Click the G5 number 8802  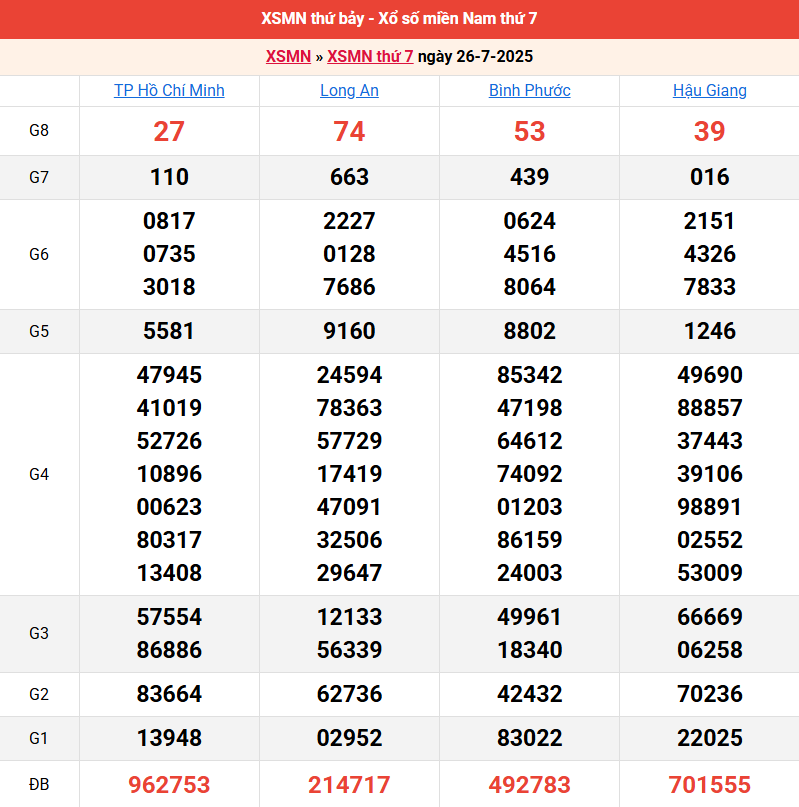click(530, 331)
